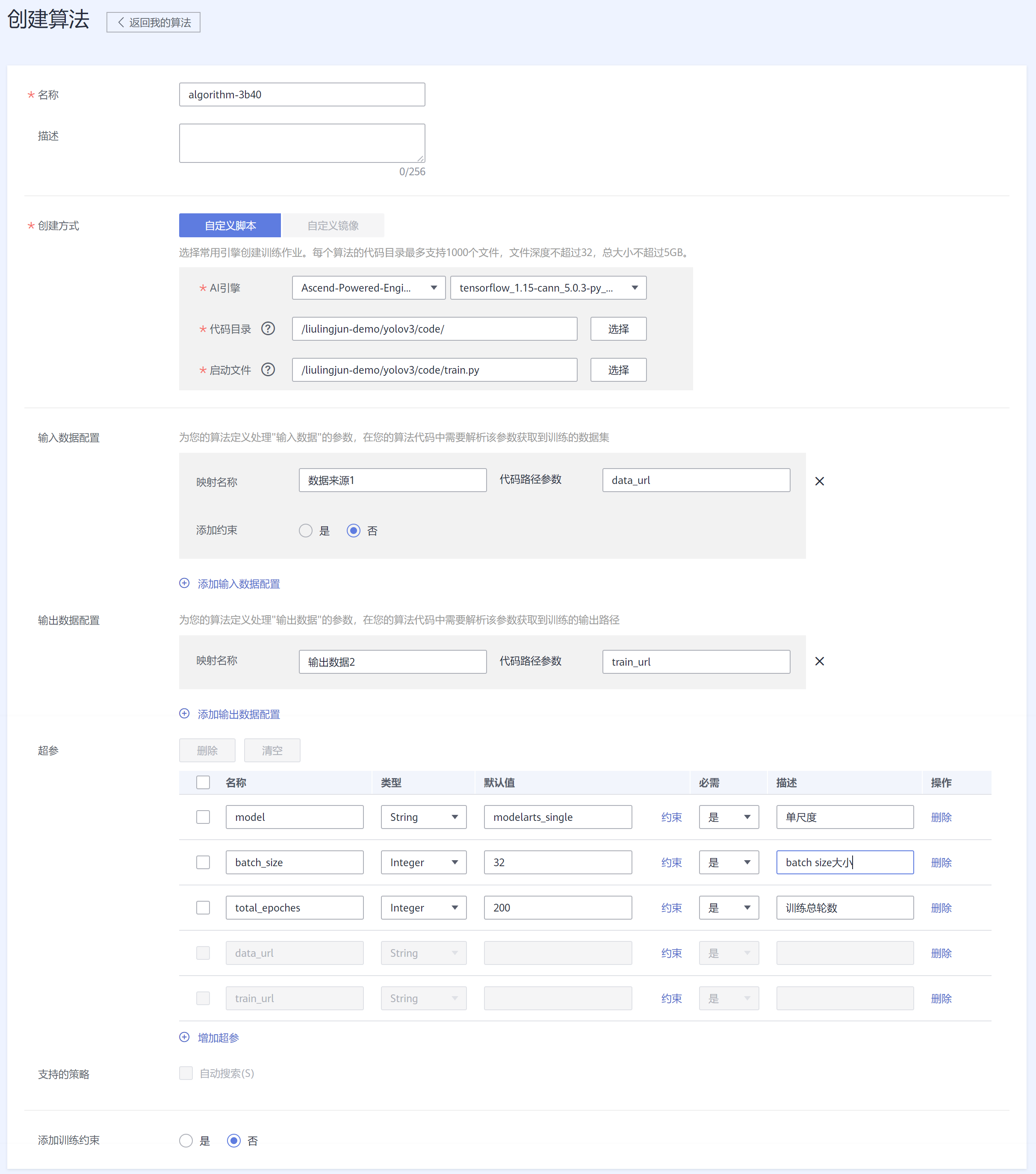Click 约束 link in model row
This screenshot has width=1036, height=1174.
point(671,817)
